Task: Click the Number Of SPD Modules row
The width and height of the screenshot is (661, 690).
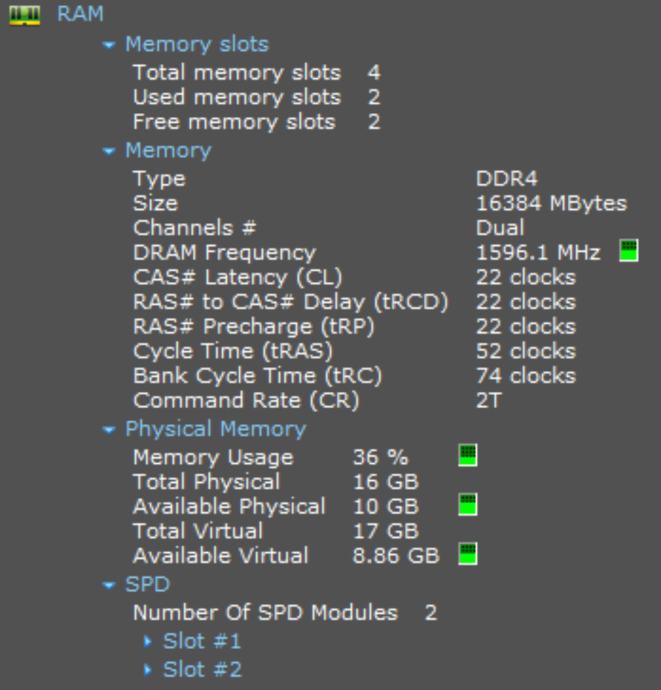Action: pyautogui.click(x=264, y=612)
